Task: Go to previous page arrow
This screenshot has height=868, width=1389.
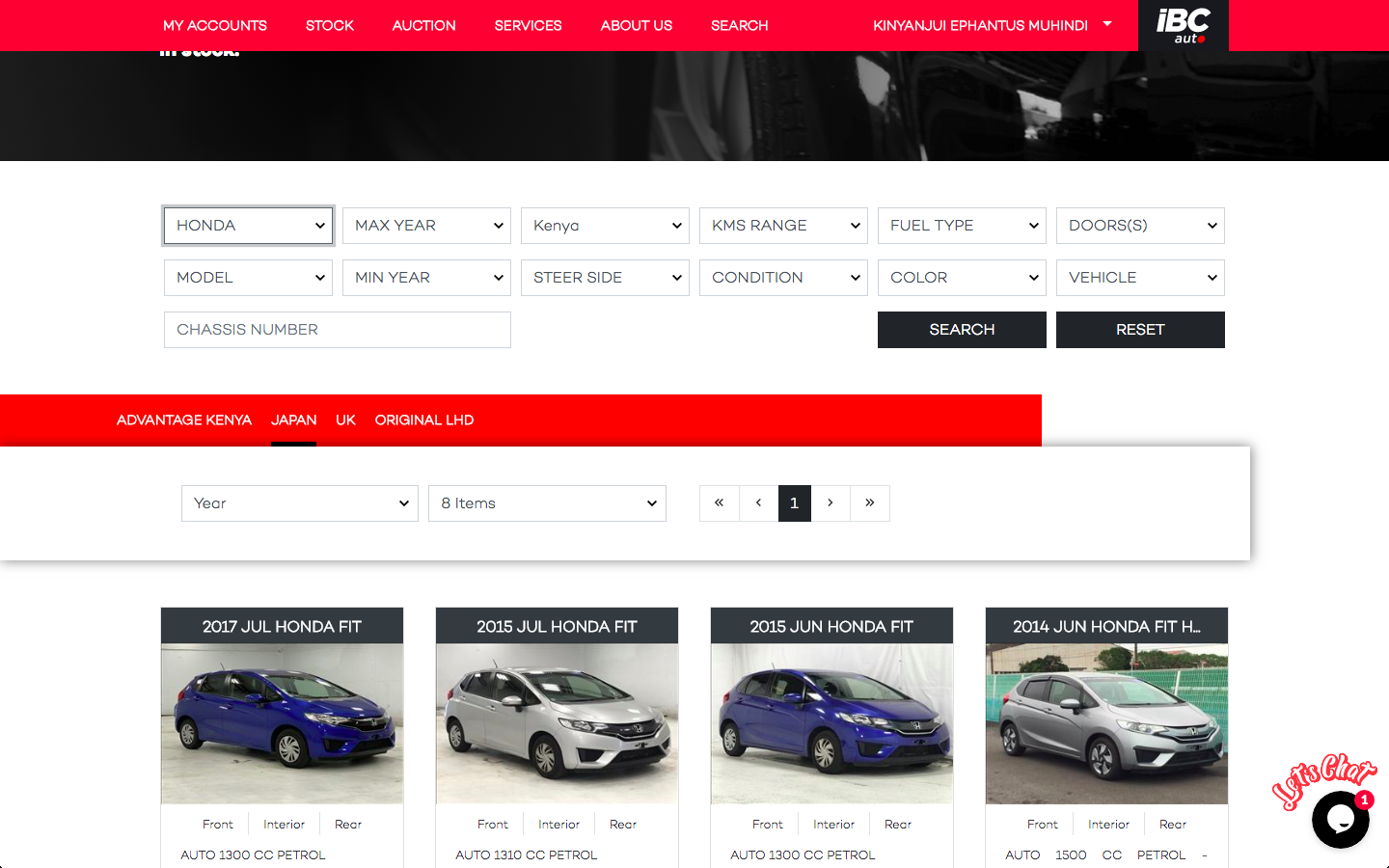Action: [758, 503]
